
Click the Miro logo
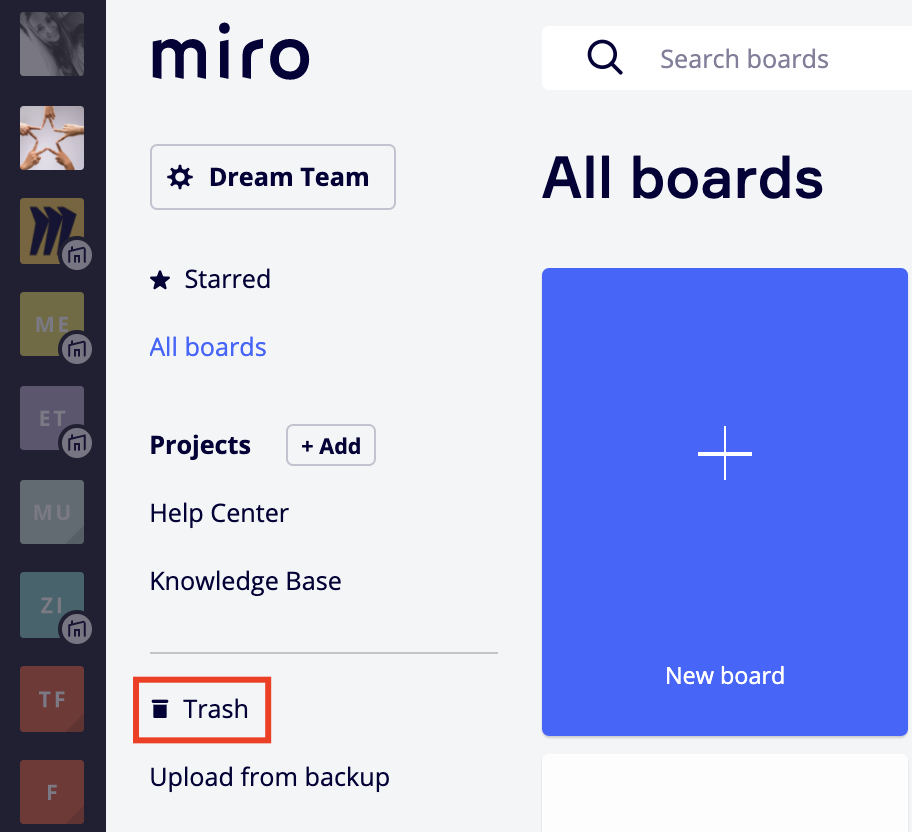pos(230,56)
